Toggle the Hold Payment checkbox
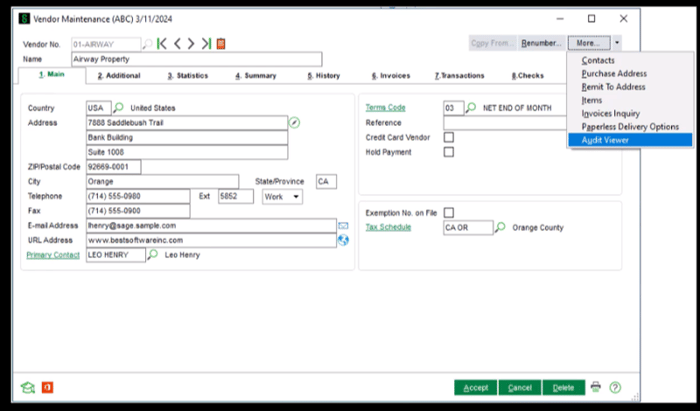Image resolution: width=700 pixels, height=411 pixels. (x=449, y=152)
